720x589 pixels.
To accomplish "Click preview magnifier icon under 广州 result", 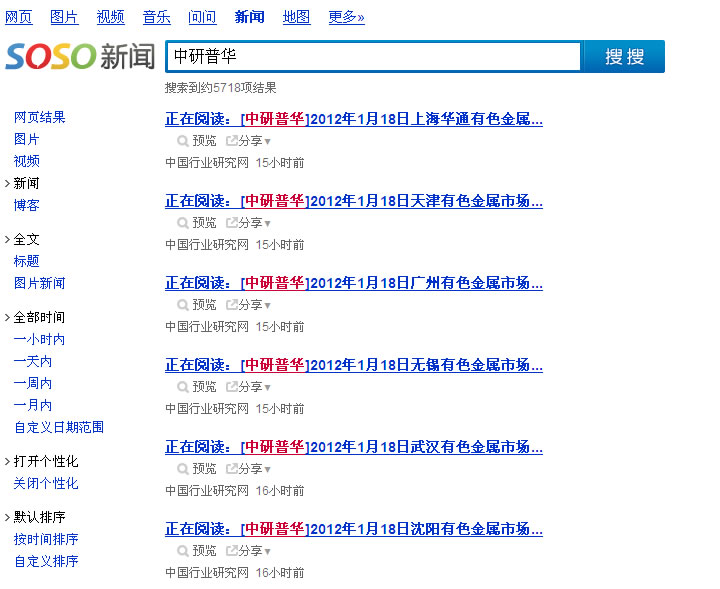I will (183, 305).
